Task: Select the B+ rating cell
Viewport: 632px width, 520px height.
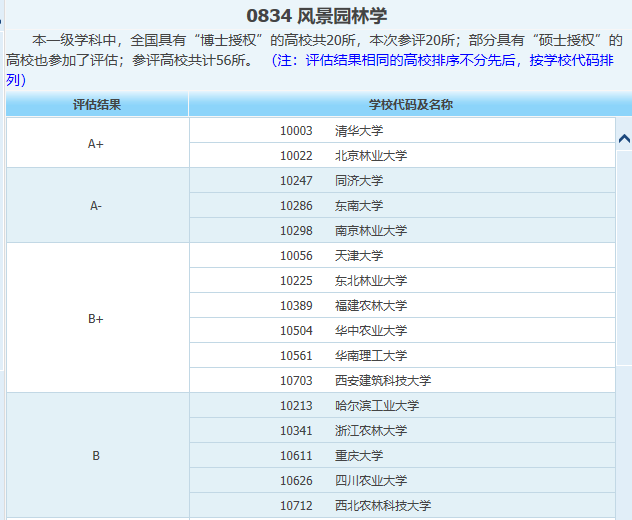Action: click(97, 318)
